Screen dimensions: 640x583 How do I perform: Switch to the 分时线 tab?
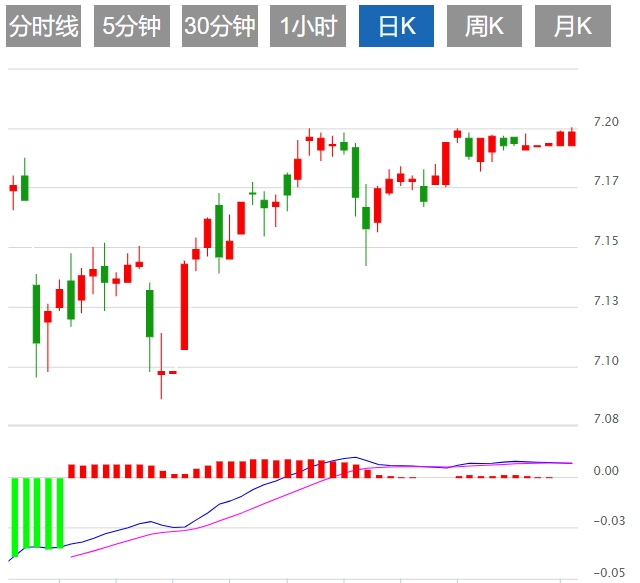(x=42, y=27)
